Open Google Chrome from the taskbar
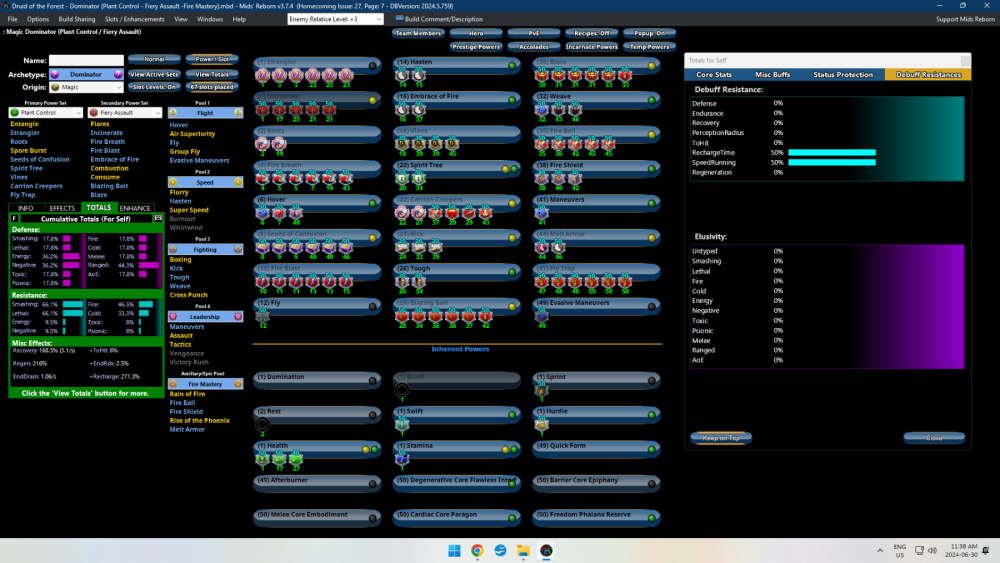This screenshot has width=1000, height=563. click(477, 551)
